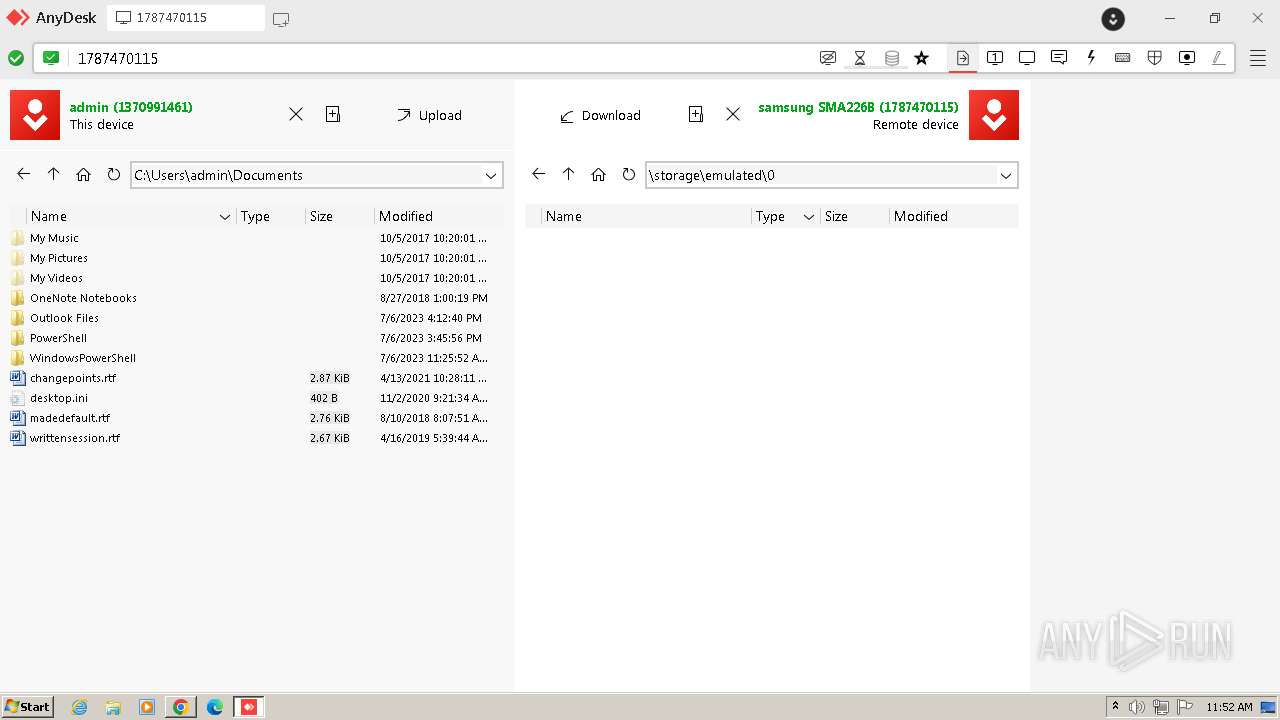1280x720 pixels.
Task: Sort local files by Size column
Action: (x=339, y=216)
